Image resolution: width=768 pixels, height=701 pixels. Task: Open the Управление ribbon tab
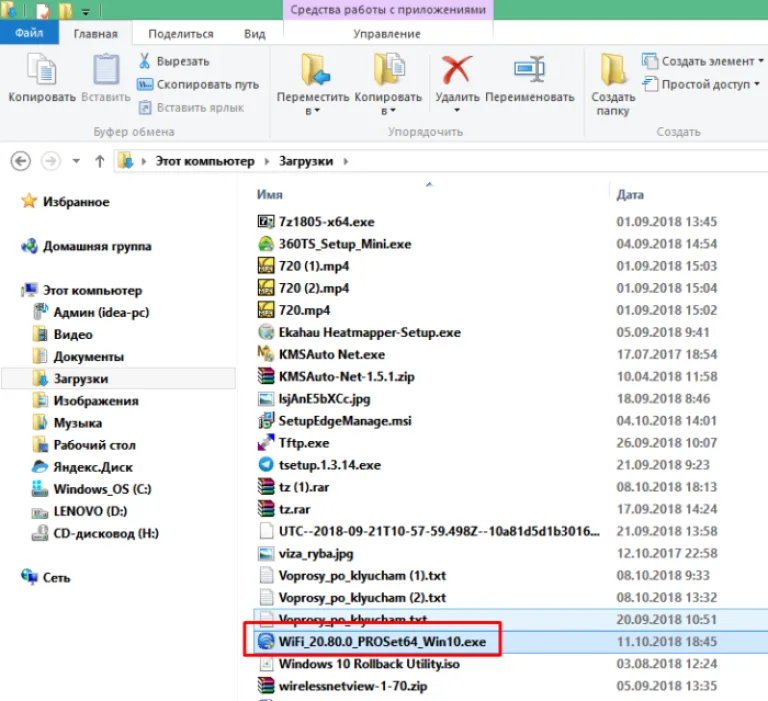coord(387,34)
